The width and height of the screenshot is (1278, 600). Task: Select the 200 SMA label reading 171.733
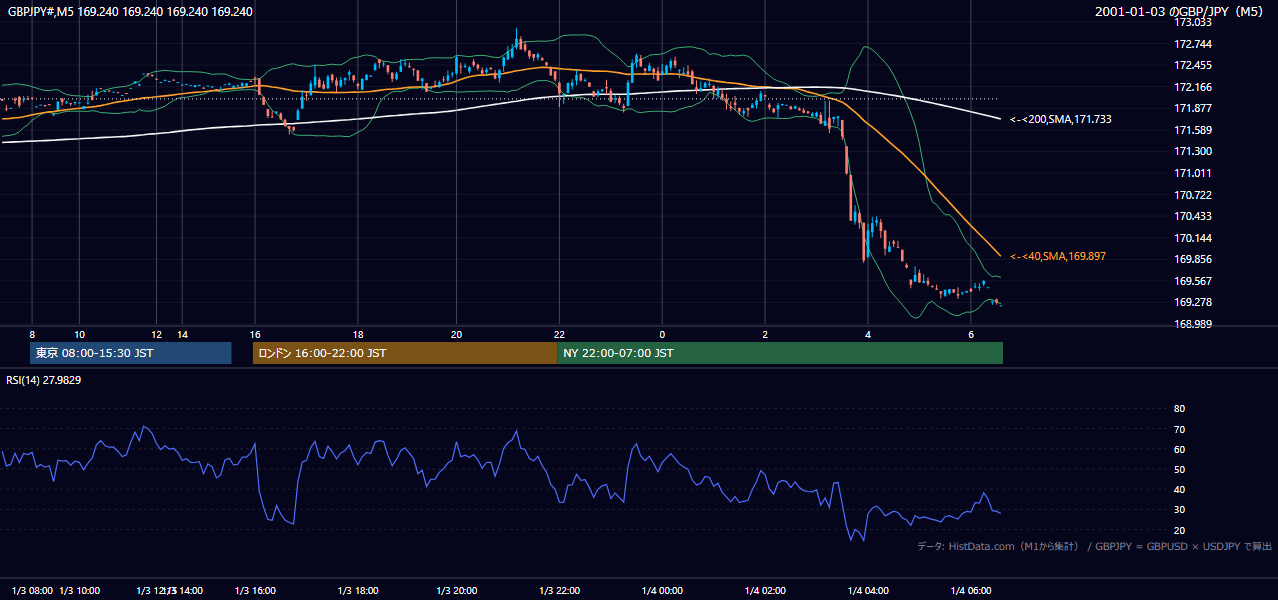click(x=1060, y=119)
